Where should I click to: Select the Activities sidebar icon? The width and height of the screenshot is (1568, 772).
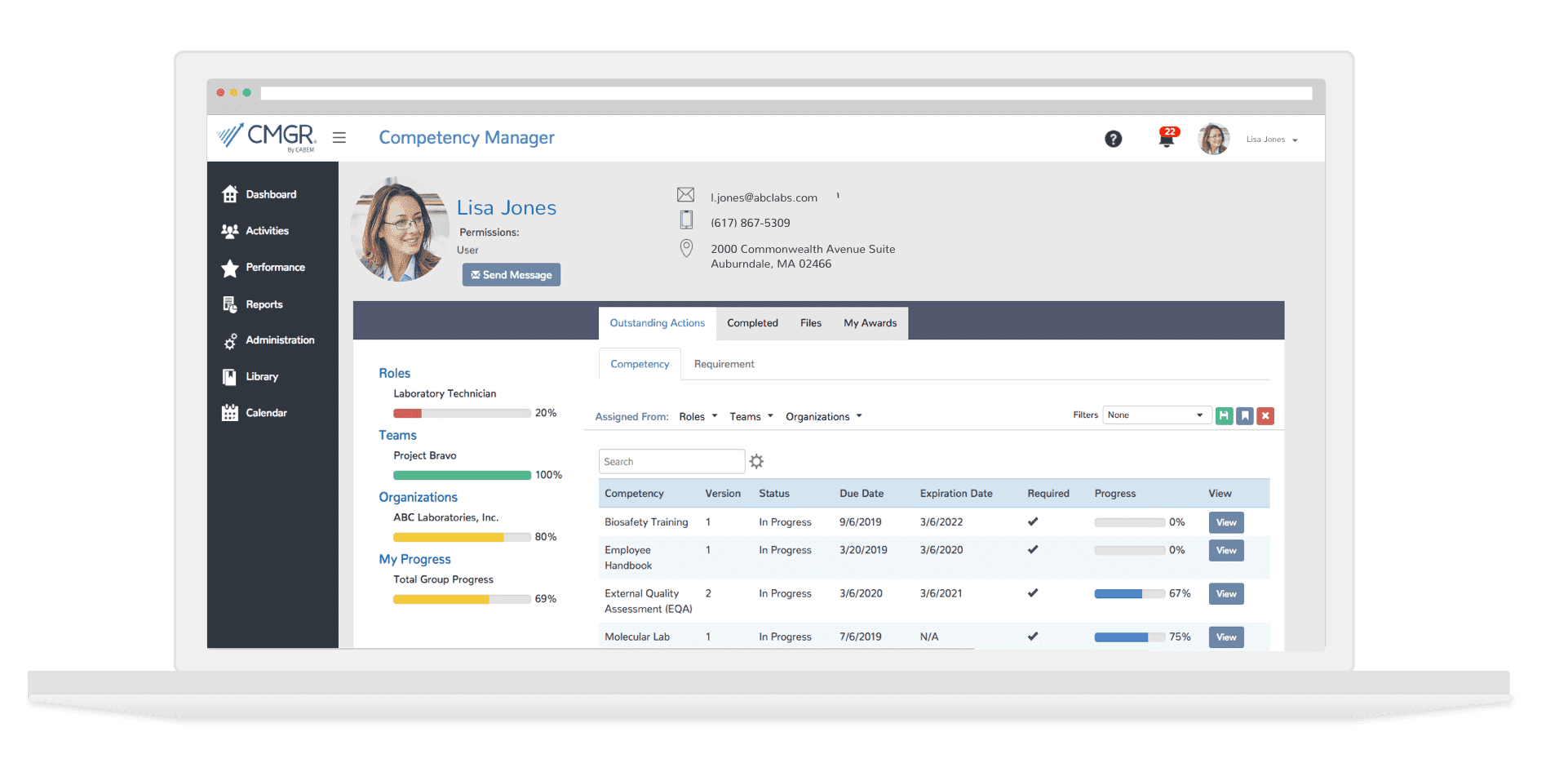tap(231, 230)
